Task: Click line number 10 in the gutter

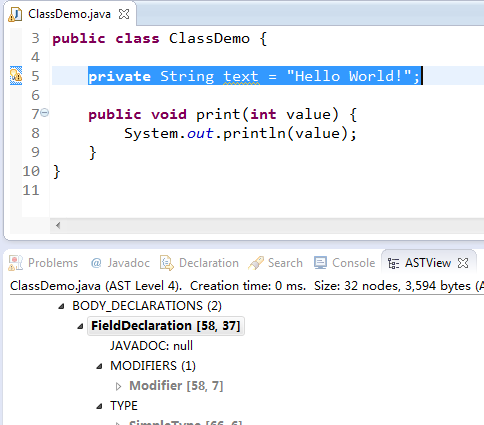Action: click(31, 171)
